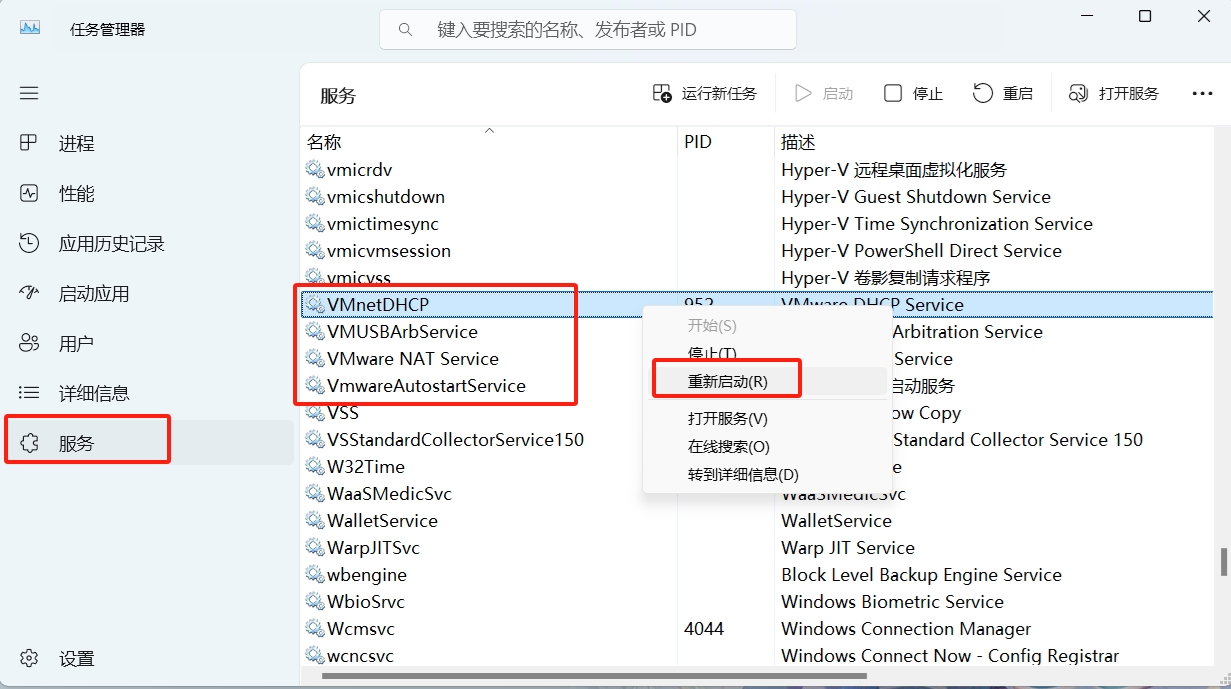Click the gear icon of W32Time service
Screen dimensions: 1231x689
(315, 467)
